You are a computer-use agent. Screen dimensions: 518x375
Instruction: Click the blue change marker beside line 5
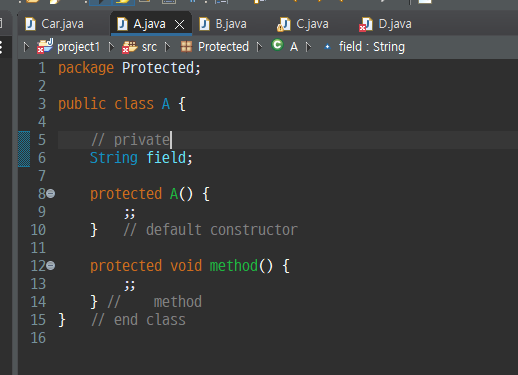click(x=24, y=149)
